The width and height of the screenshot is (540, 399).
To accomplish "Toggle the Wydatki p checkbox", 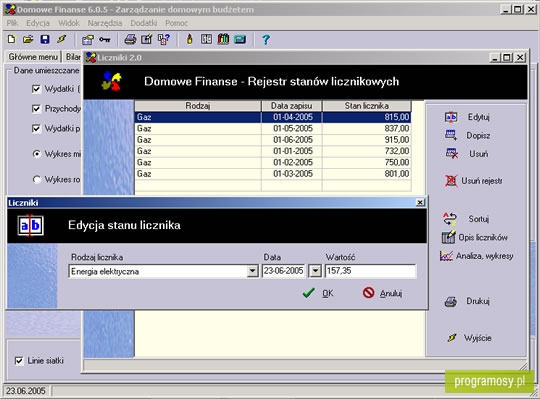I will pyautogui.click(x=36, y=129).
